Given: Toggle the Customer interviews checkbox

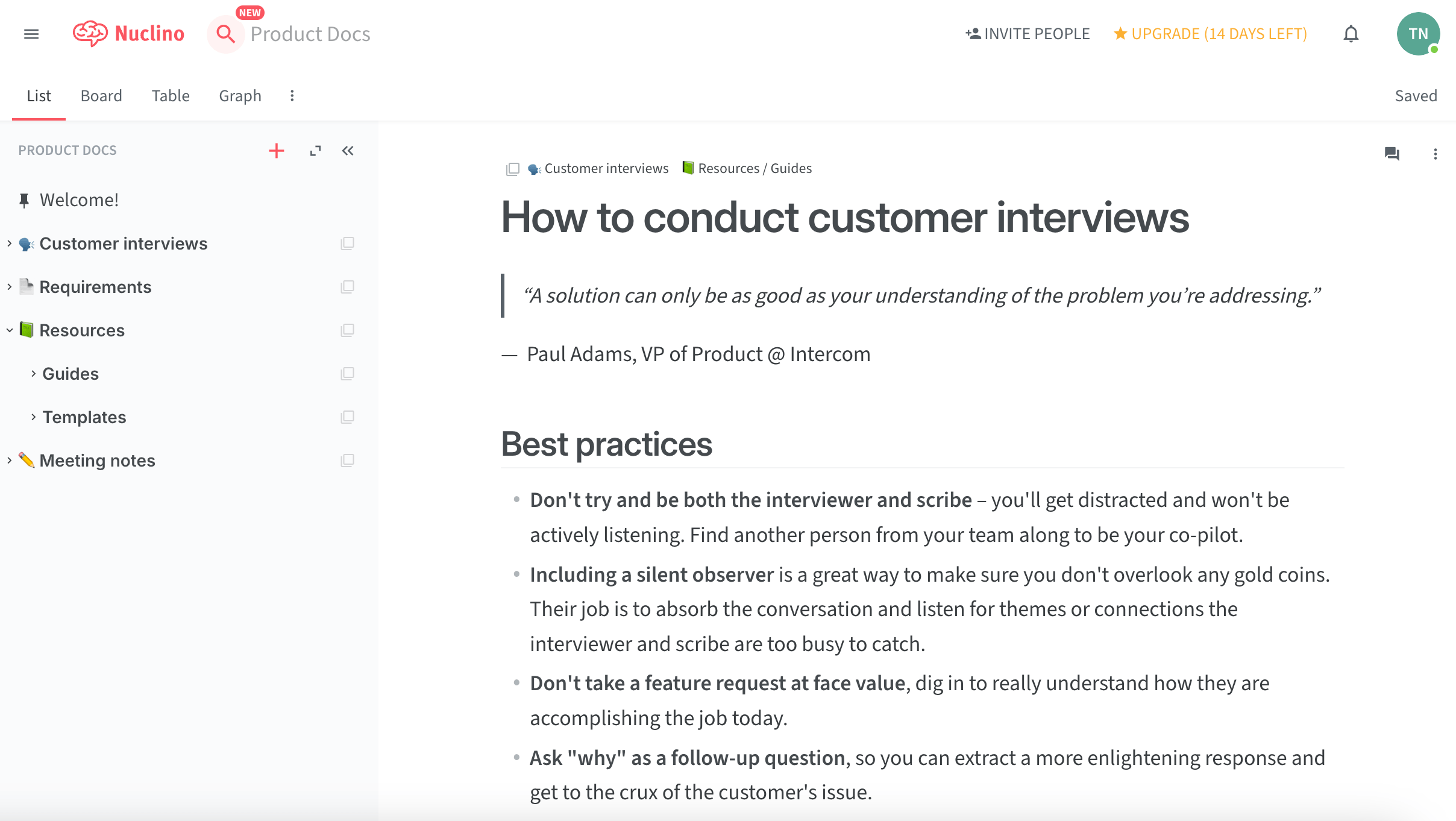Looking at the screenshot, I should 347,243.
